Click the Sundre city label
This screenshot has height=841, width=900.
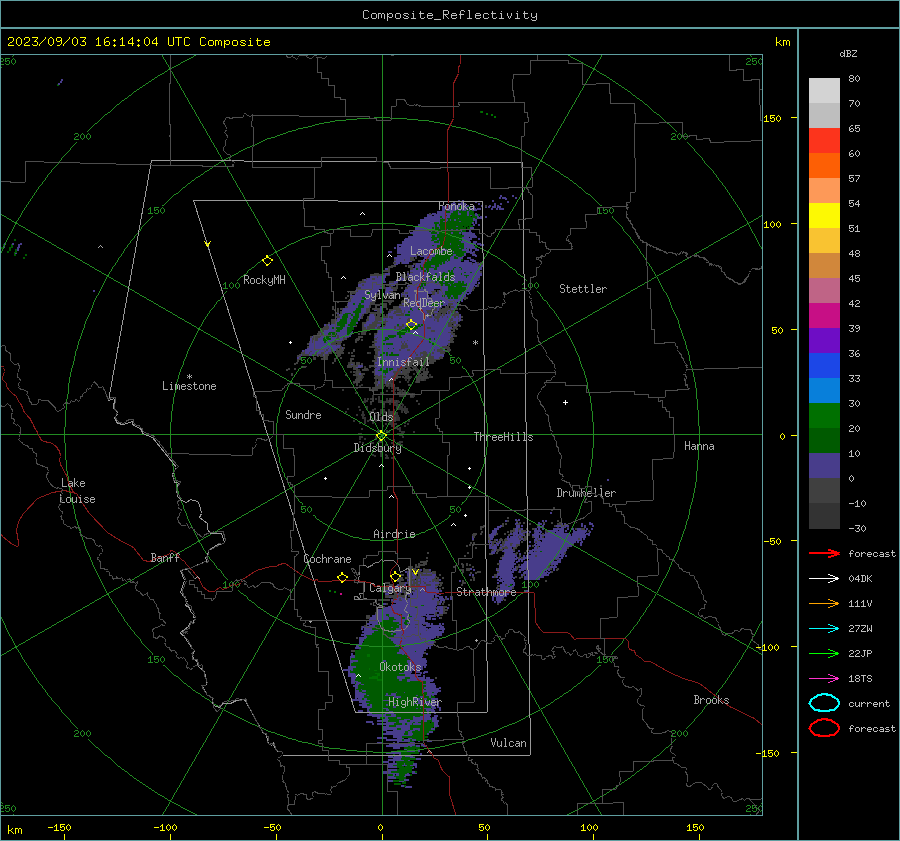(303, 415)
